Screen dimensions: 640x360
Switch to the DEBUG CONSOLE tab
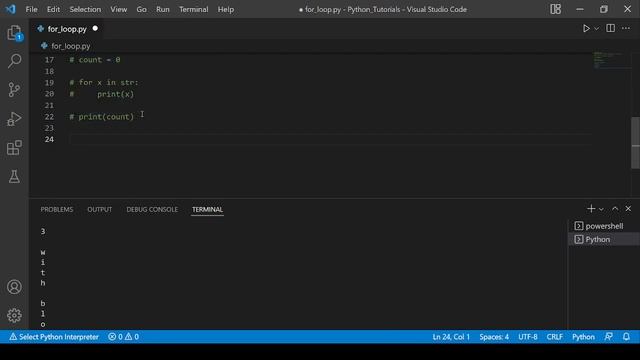152,209
